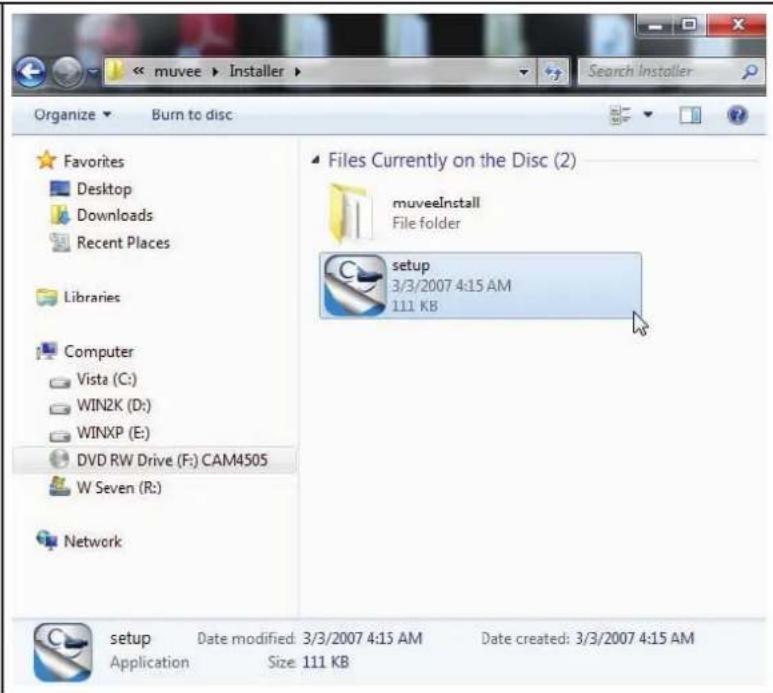Open the address bar history dropdown
Viewport: 773px width, 693px height.
click(x=524, y=72)
